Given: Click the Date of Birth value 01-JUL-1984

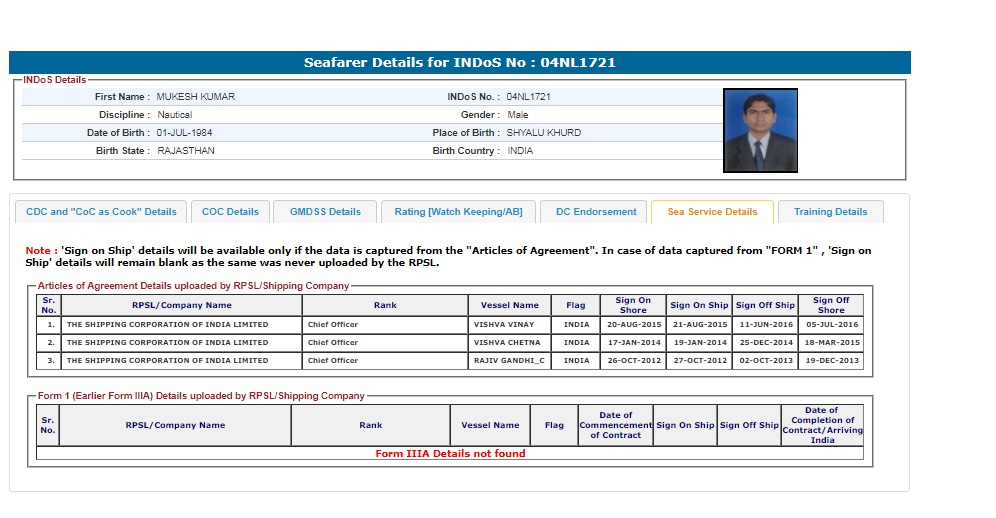Looking at the screenshot, I should [x=185, y=133].
